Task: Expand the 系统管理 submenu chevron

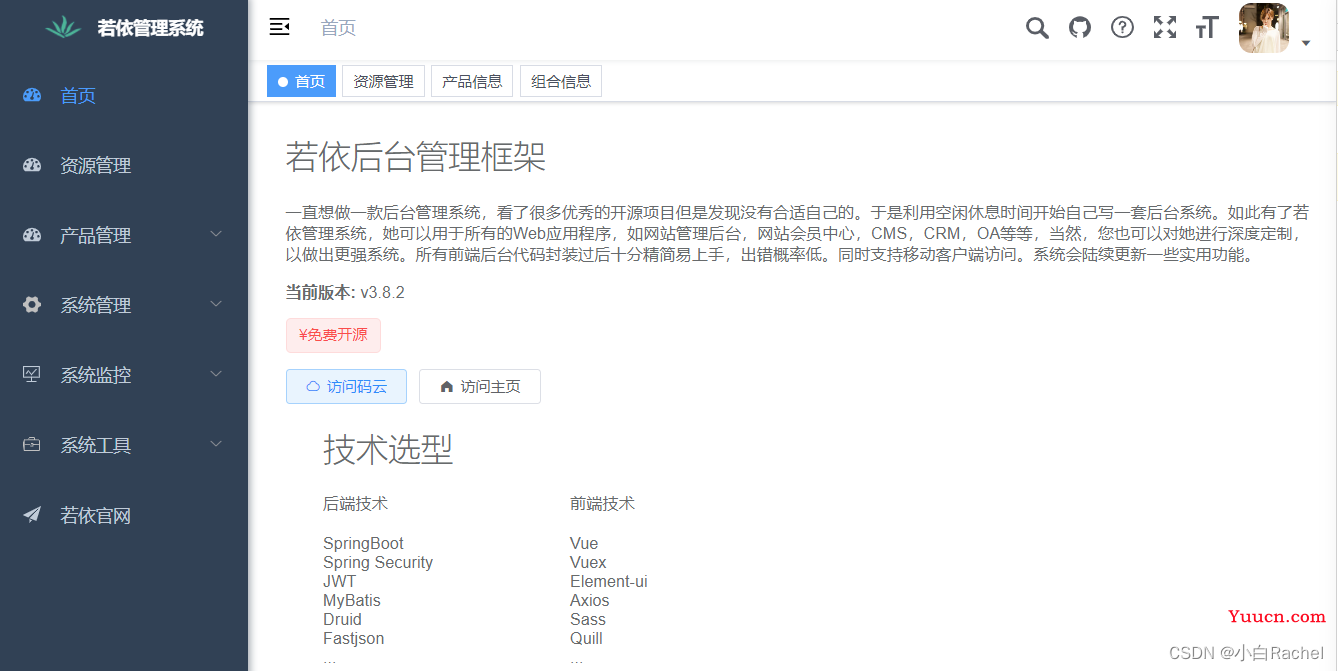Action: 217,304
